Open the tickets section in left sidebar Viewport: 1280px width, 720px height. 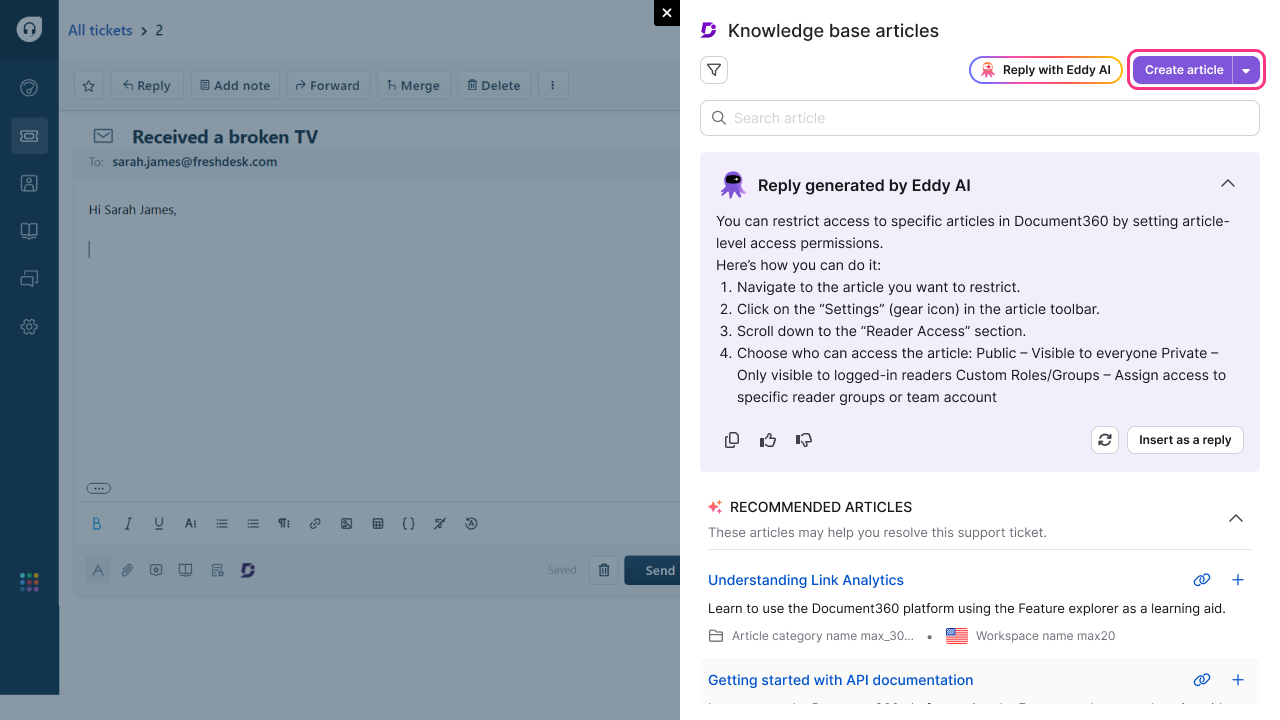pyautogui.click(x=29, y=136)
